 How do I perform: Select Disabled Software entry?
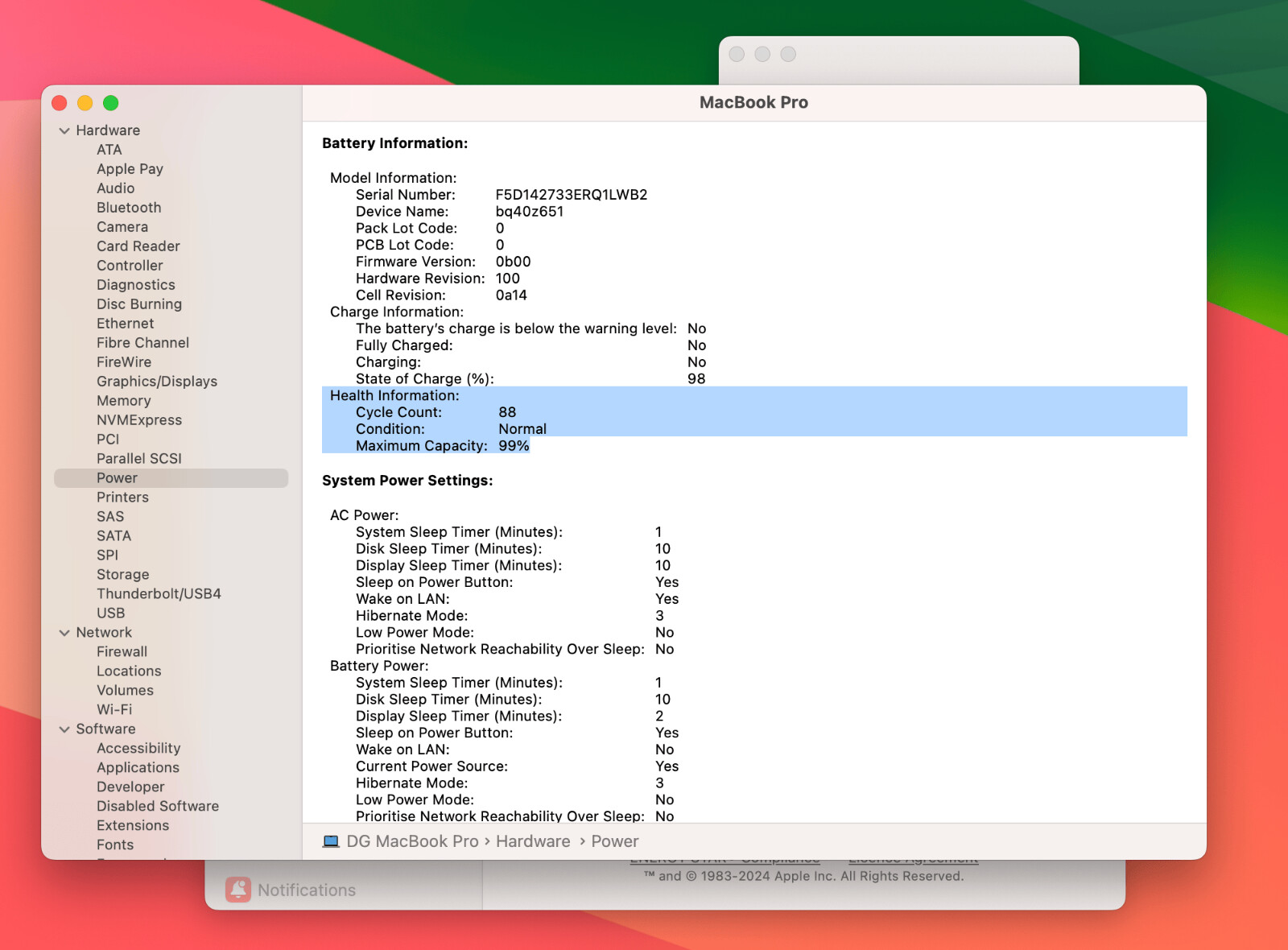point(158,807)
